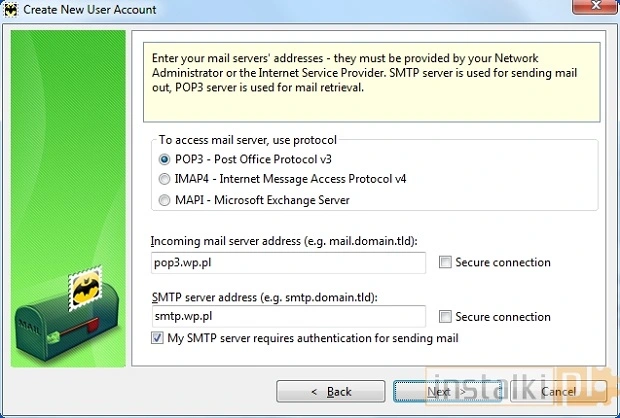The width and height of the screenshot is (620, 418).
Task: Select POP3 - Post Office Protocol v3
Action: click(166, 159)
